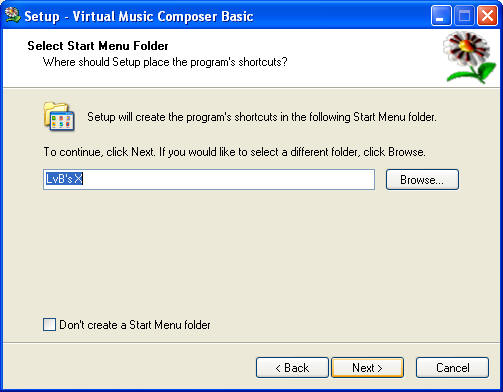Screen dimensions: 503x392
Task: Click the highlighted "LvB's X" text
Action: tap(64, 179)
